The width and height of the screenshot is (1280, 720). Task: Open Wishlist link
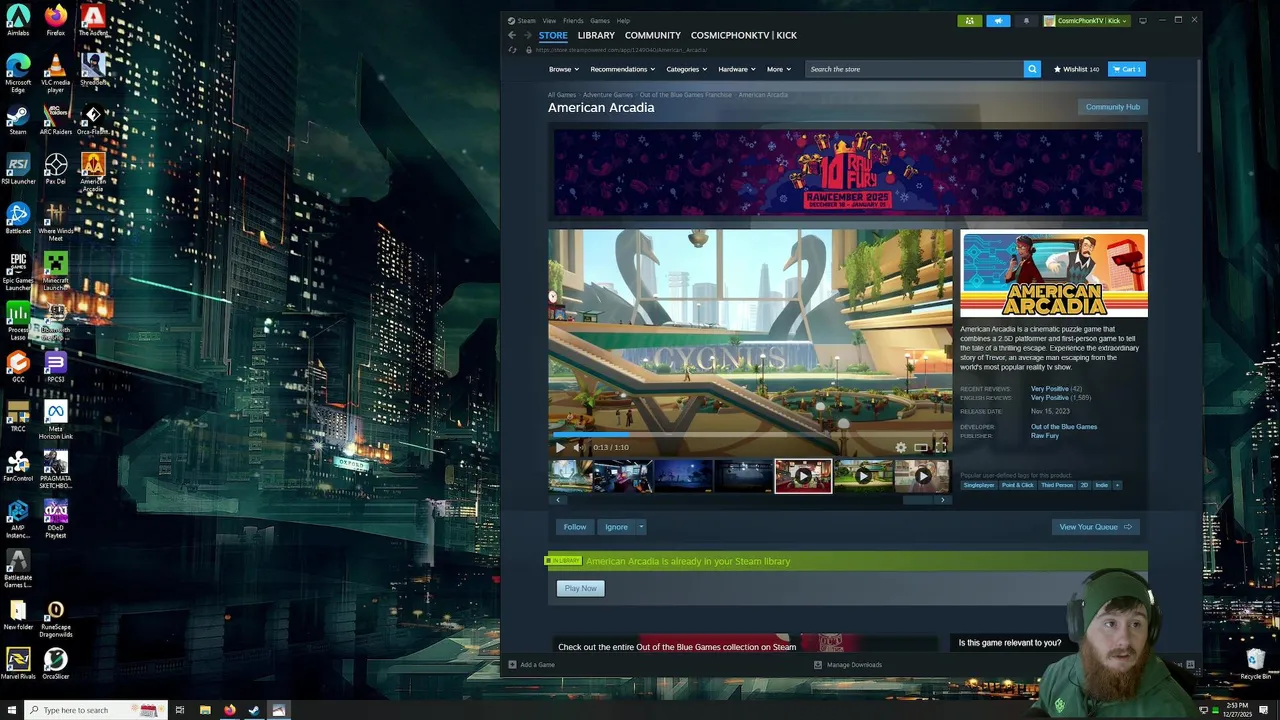[1076, 69]
